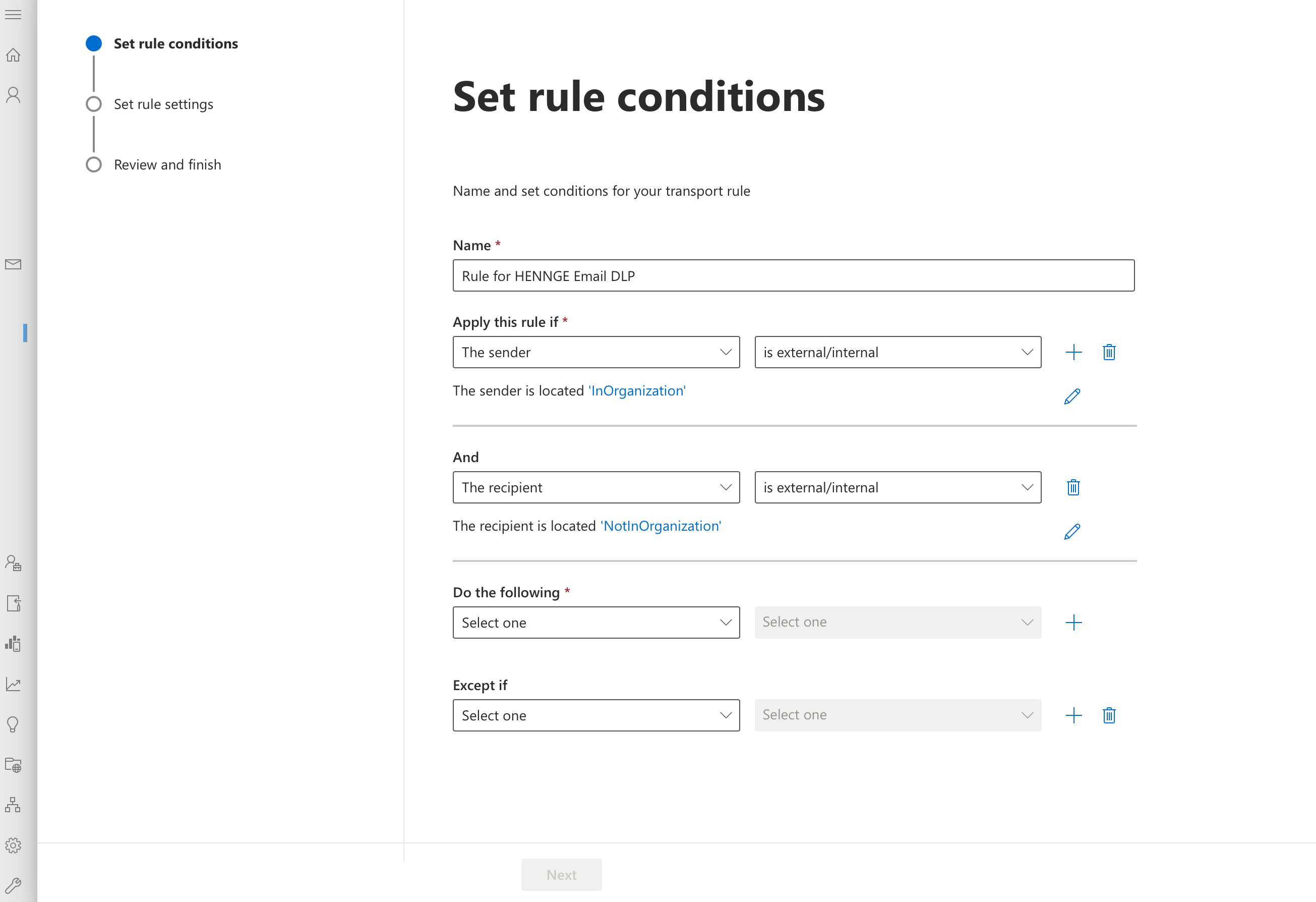The width and height of the screenshot is (1316, 902).
Task: Add another action beside Do the following
Action: pos(1073,623)
